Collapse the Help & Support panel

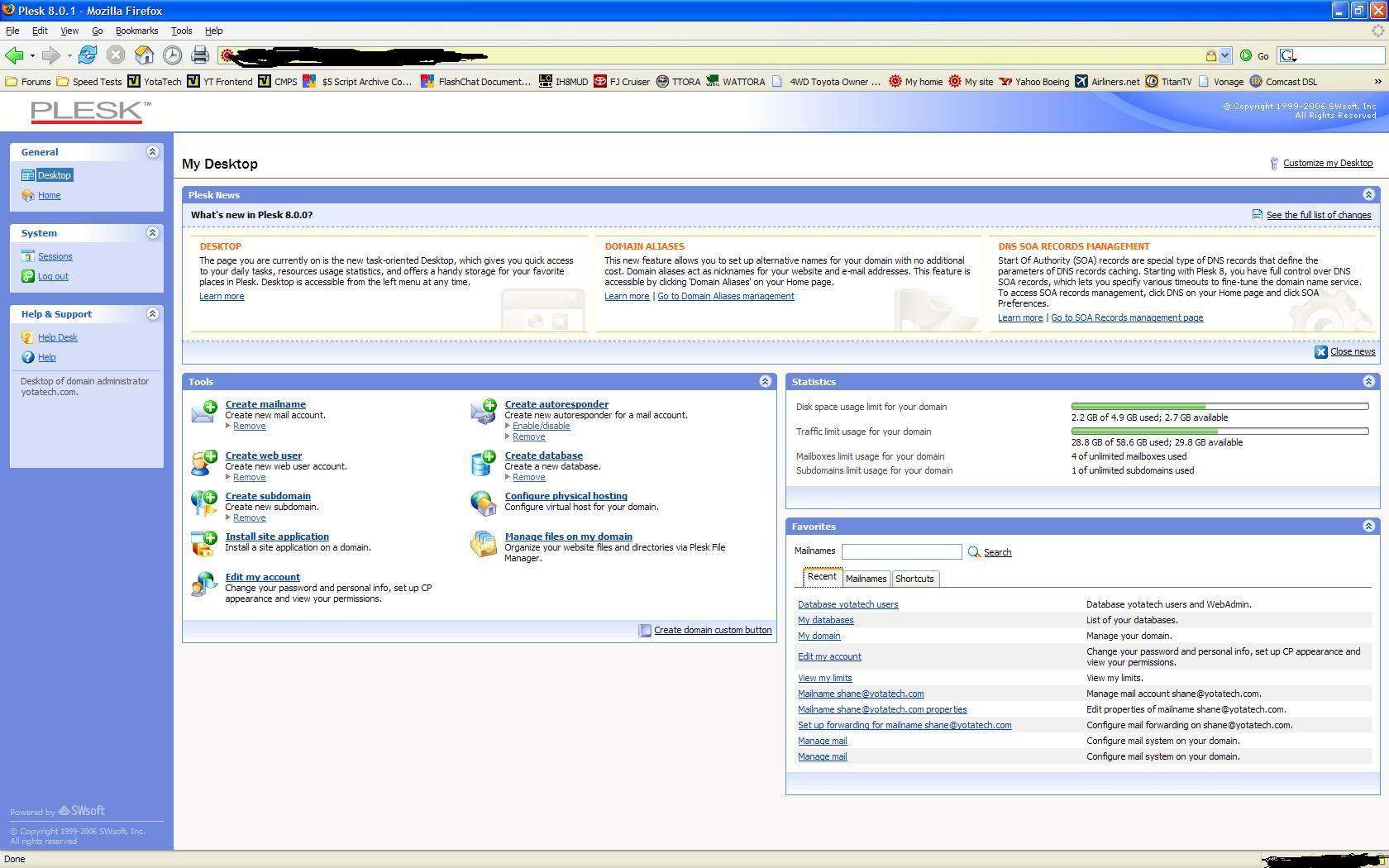click(152, 313)
